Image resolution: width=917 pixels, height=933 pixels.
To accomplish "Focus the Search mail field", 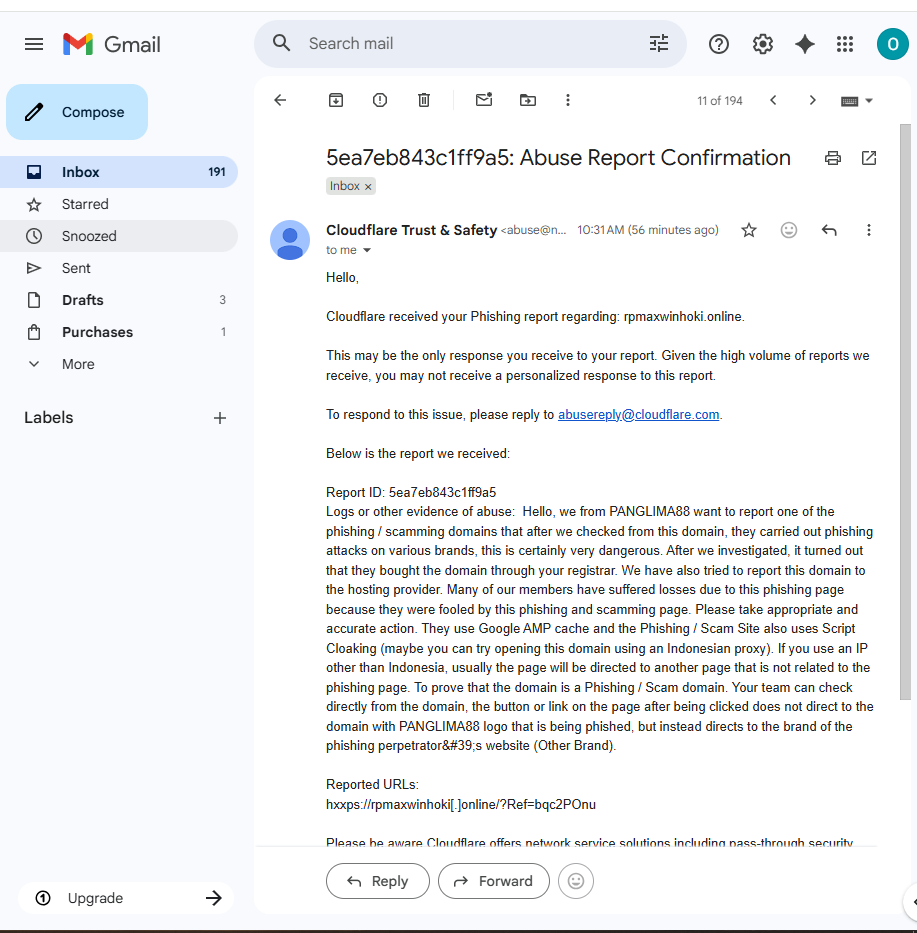I will 470,43.
